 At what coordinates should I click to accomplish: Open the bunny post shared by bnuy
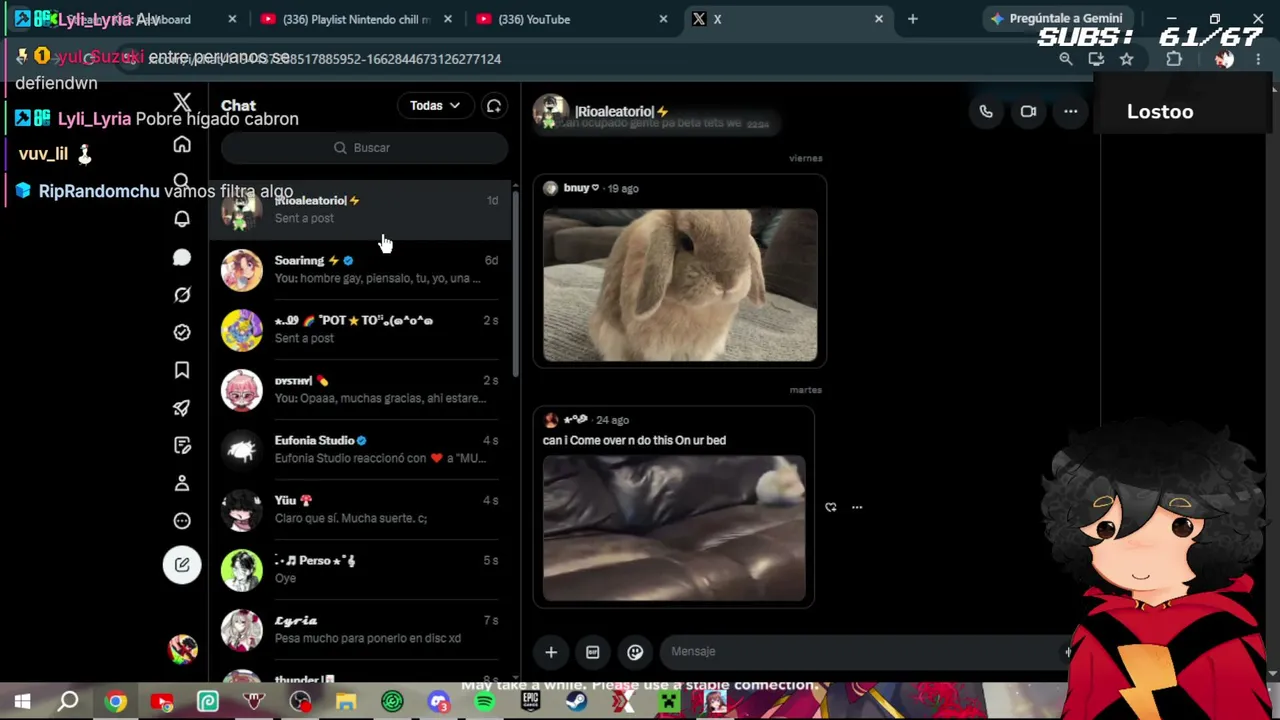[680, 271]
